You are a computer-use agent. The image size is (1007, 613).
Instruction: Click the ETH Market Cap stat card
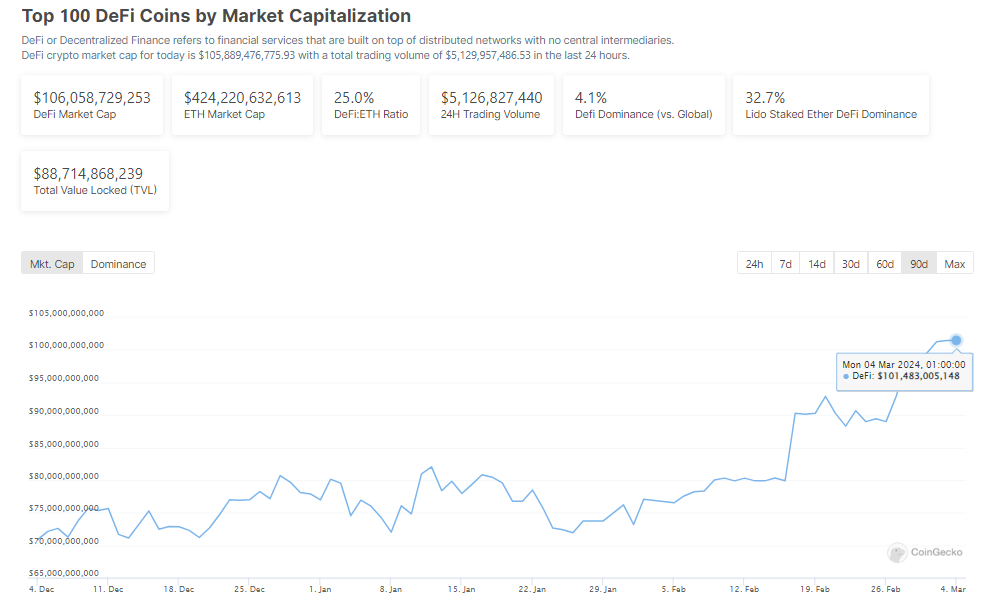point(242,105)
